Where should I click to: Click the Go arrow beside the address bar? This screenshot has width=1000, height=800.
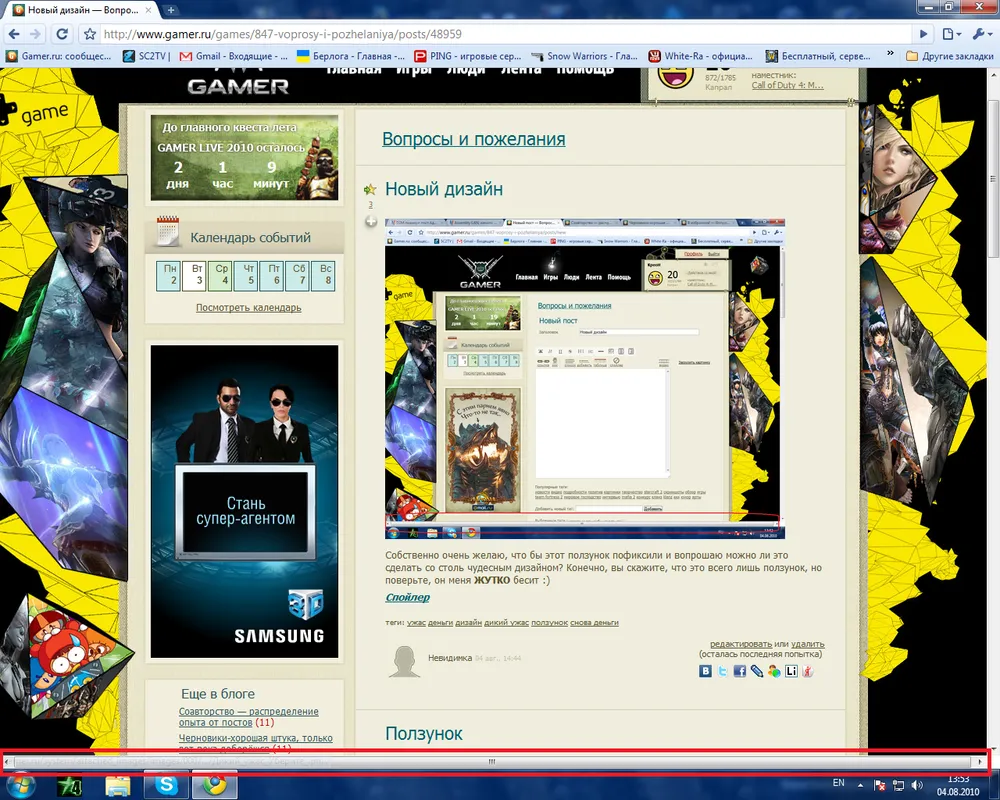click(923, 34)
